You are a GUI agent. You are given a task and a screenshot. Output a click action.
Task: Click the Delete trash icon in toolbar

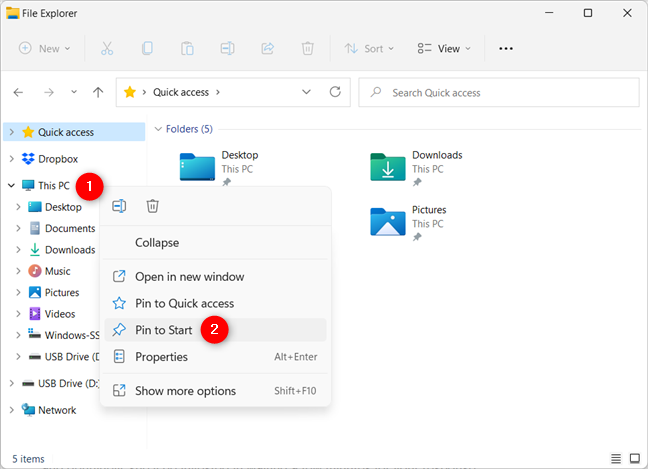point(307,48)
